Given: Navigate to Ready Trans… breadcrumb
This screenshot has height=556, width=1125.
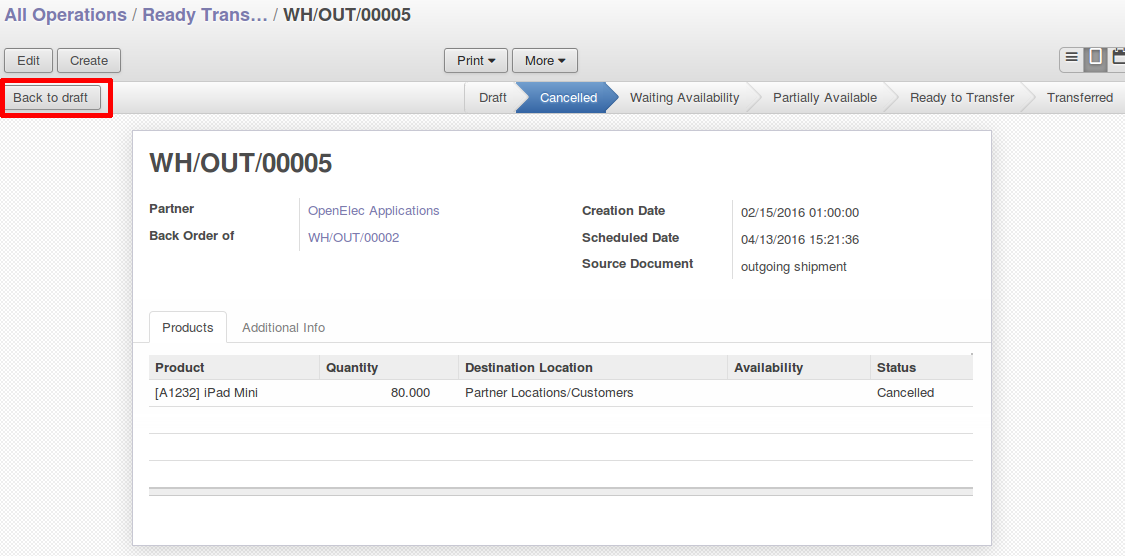Looking at the screenshot, I should tap(205, 16).
